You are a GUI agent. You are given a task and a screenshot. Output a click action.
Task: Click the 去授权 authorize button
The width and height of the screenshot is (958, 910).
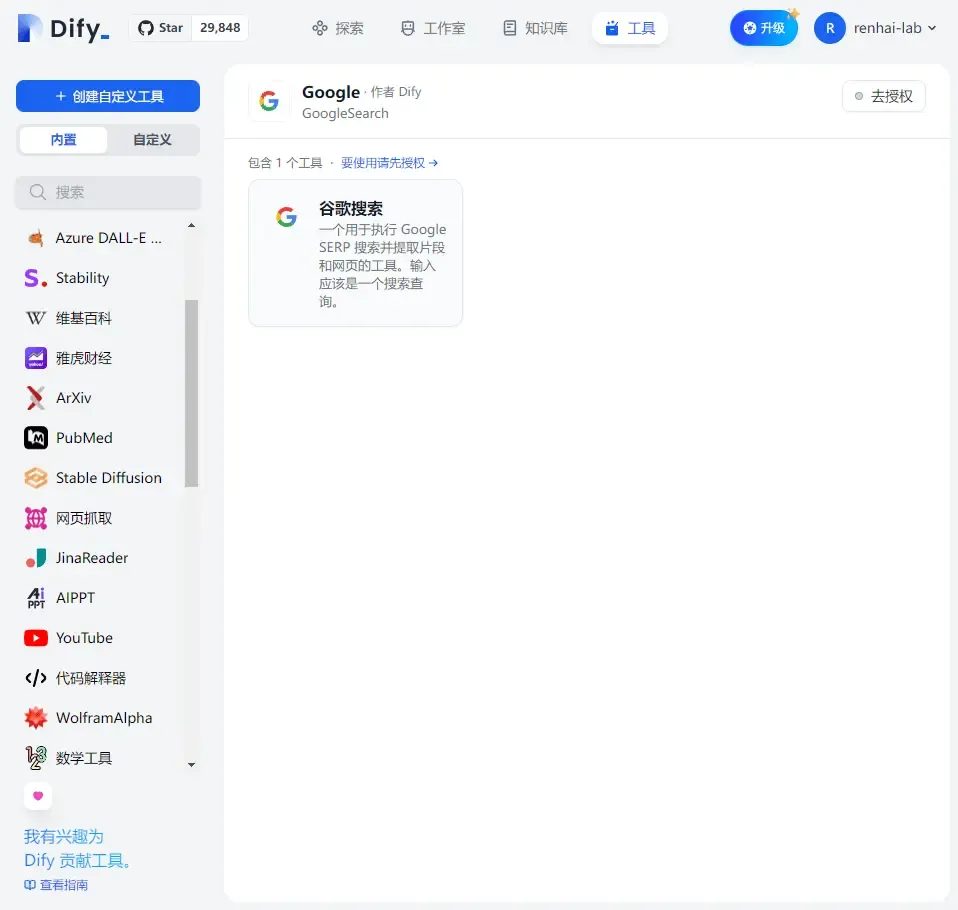click(883, 96)
